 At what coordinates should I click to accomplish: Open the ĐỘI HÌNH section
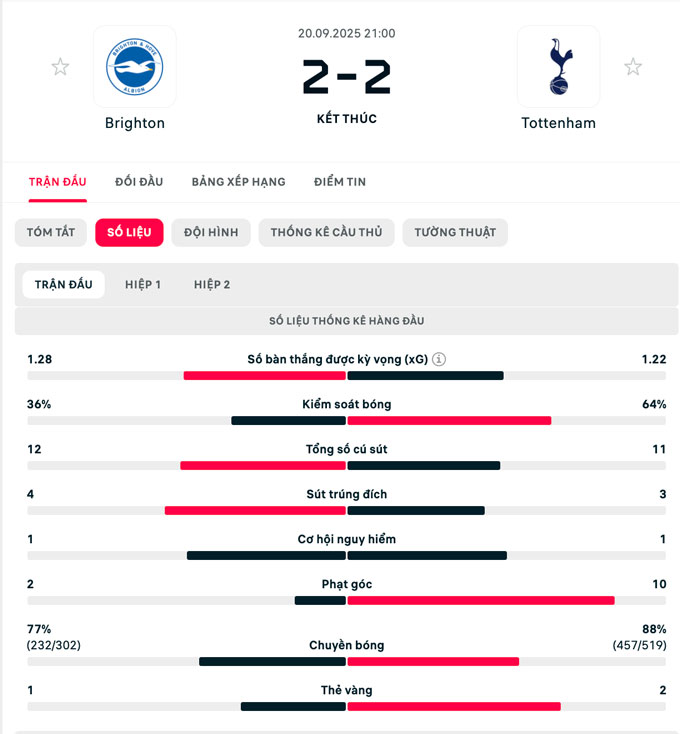pyautogui.click(x=211, y=233)
